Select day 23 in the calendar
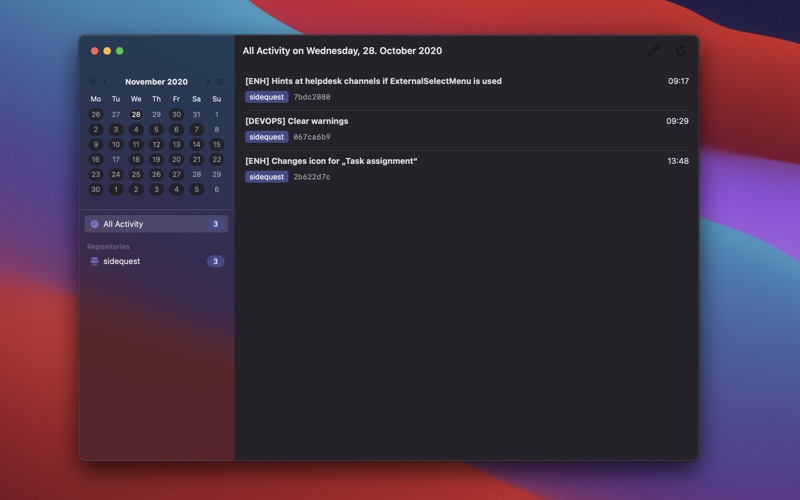Image resolution: width=800 pixels, height=500 pixels. (x=95, y=174)
